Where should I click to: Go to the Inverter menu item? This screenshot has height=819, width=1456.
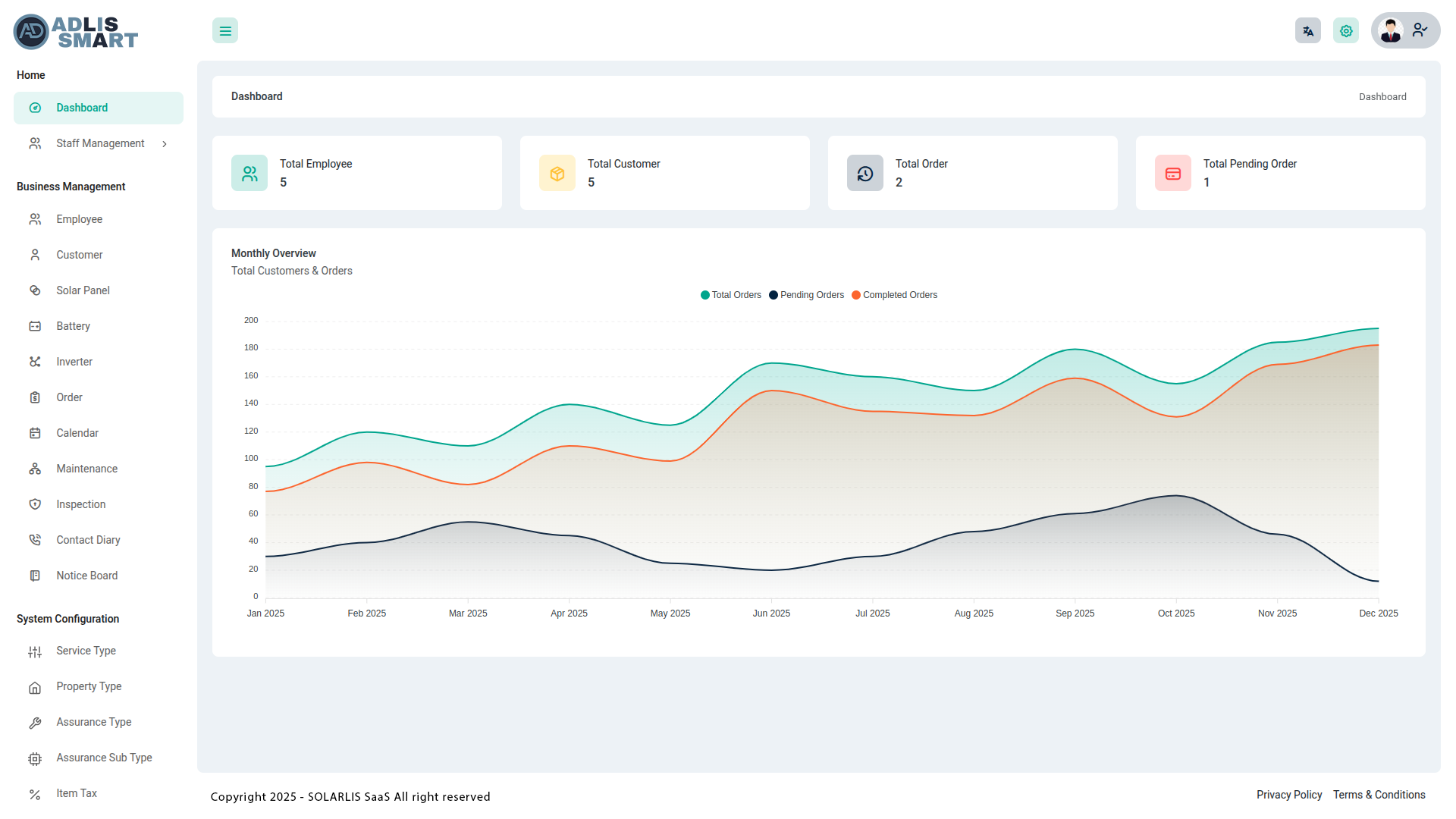pyautogui.click(x=74, y=362)
